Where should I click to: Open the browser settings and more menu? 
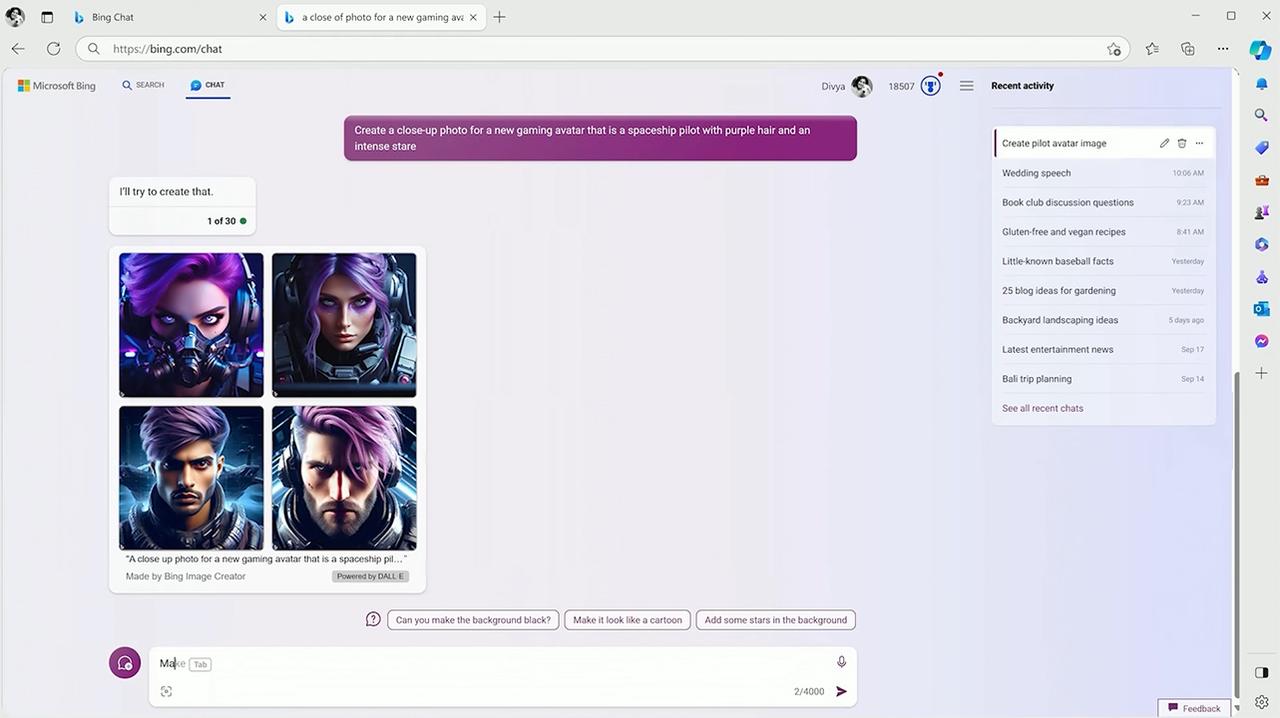click(x=1223, y=48)
